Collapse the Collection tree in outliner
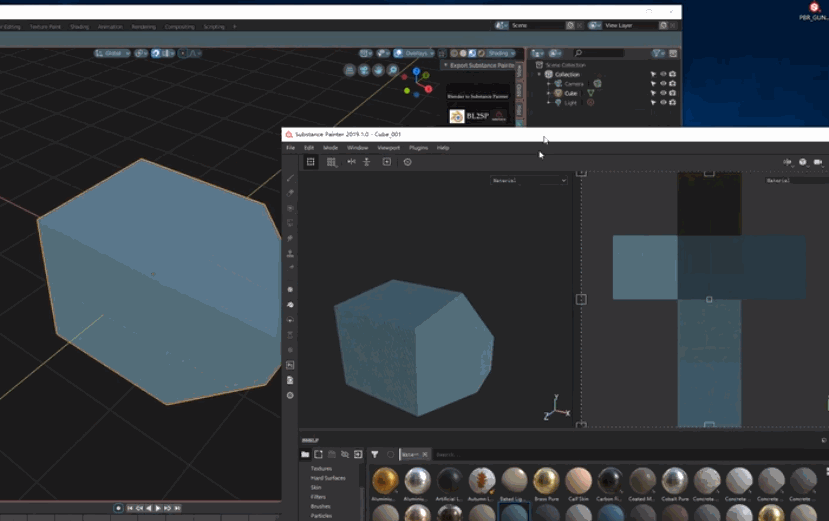The height and width of the screenshot is (521, 829). 540,75
